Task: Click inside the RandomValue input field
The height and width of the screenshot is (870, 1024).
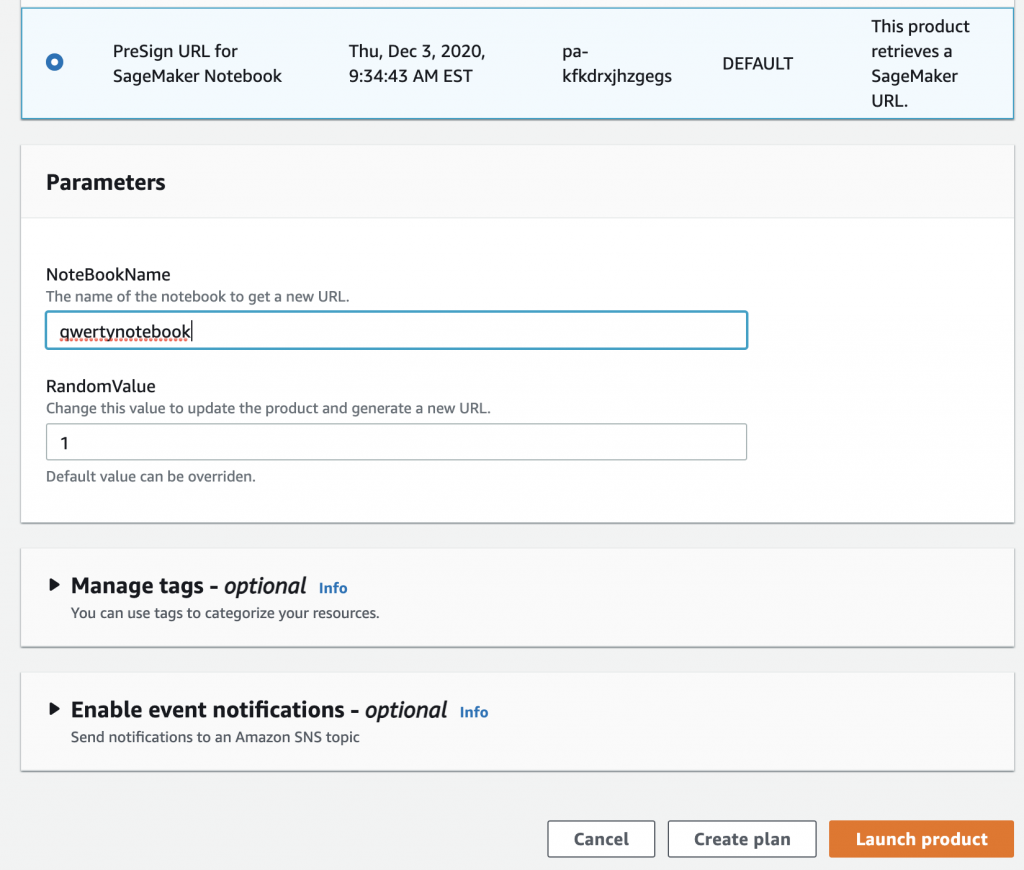Action: click(x=396, y=442)
